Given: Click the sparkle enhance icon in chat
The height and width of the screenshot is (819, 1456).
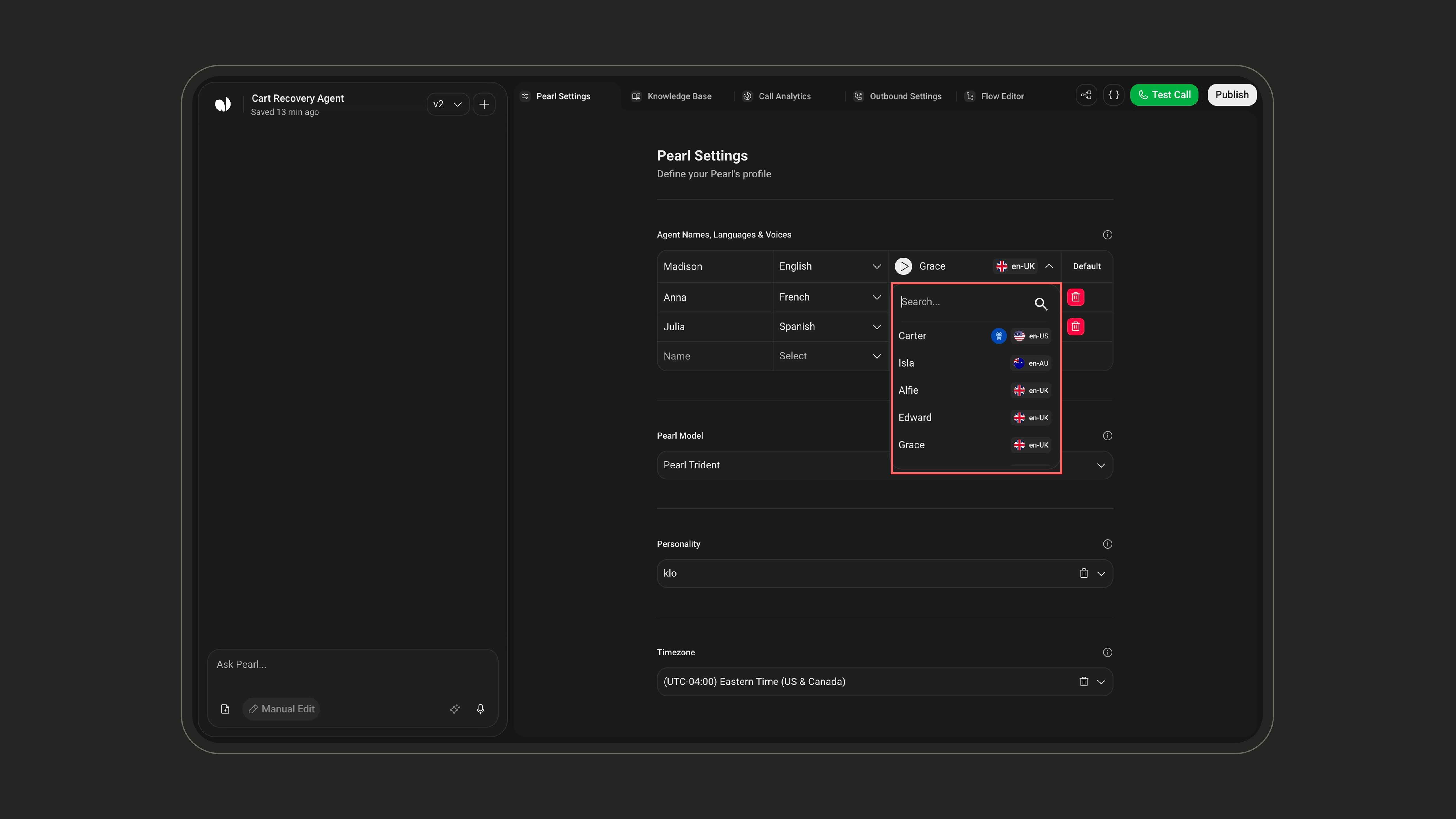Looking at the screenshot, I should 454,709.
